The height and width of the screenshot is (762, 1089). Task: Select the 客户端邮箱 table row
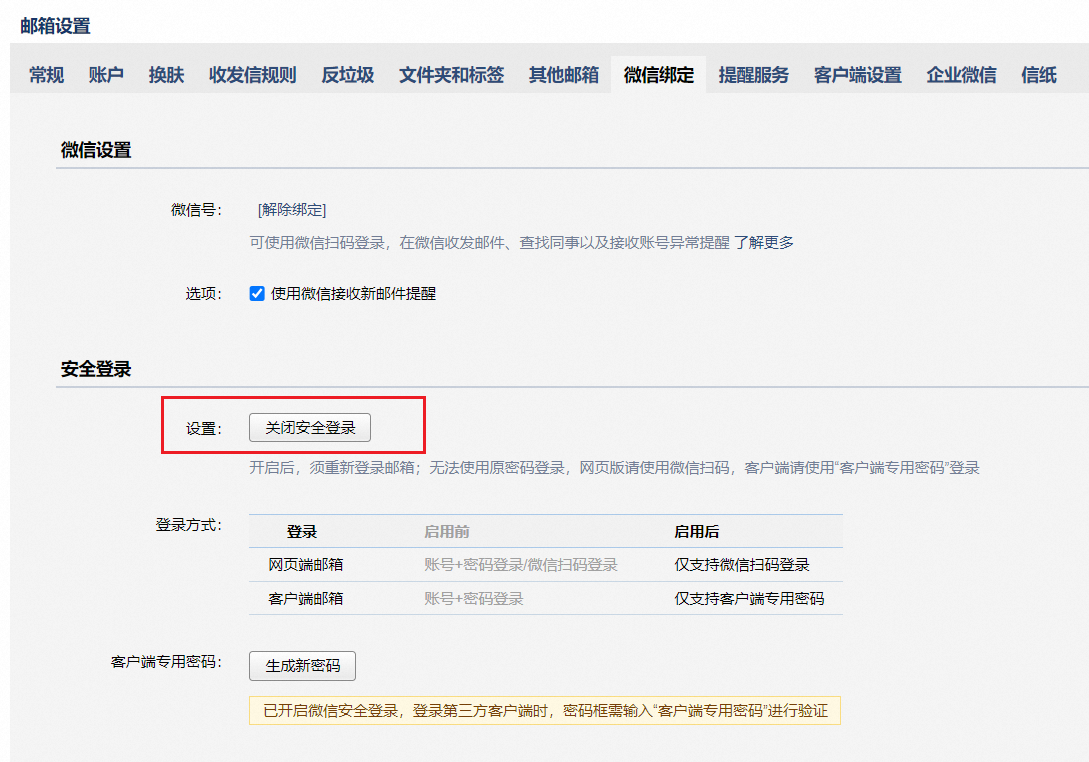coord(545,597)
